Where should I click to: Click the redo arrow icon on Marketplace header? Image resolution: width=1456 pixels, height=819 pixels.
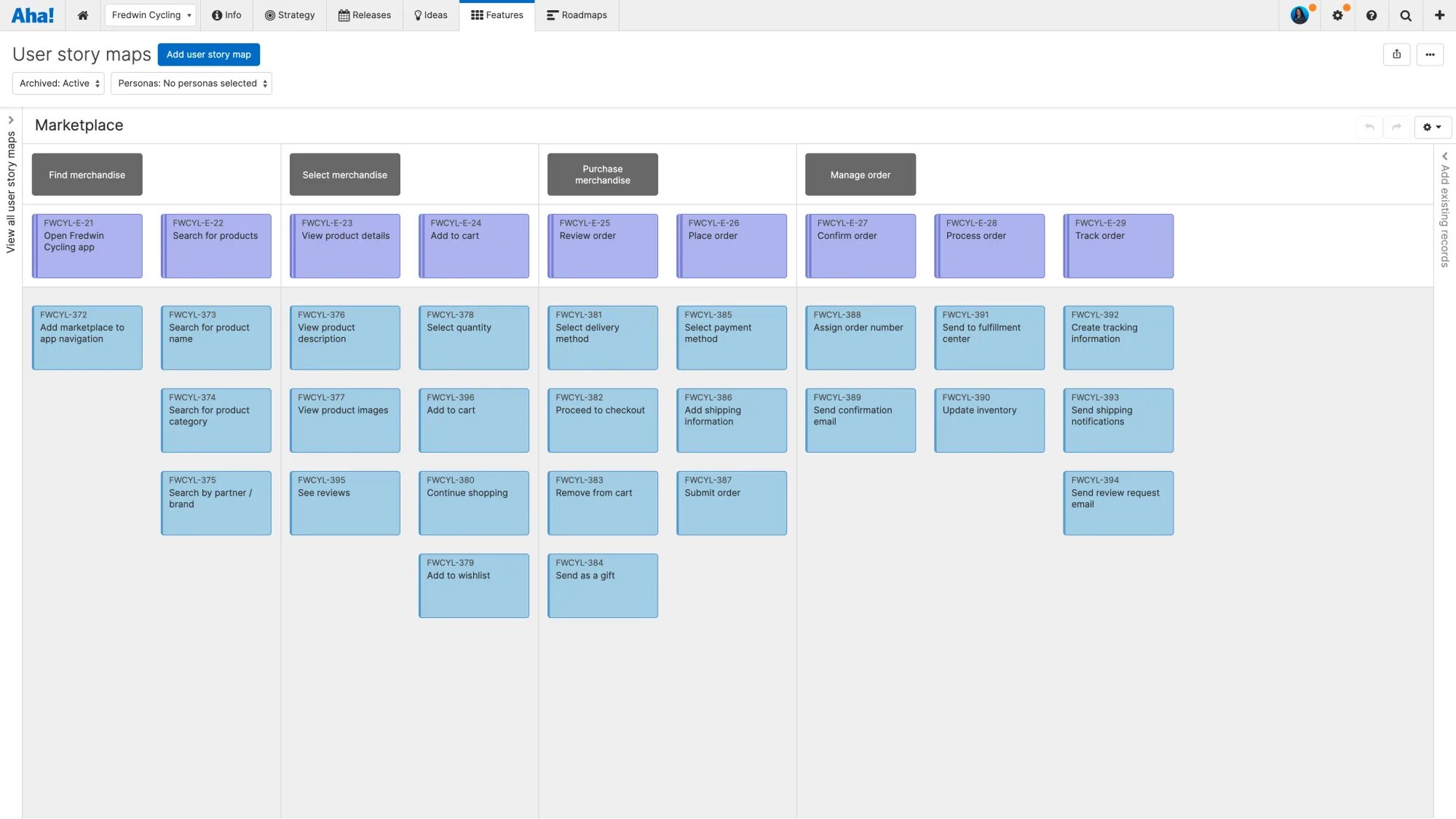[1397, 126]
